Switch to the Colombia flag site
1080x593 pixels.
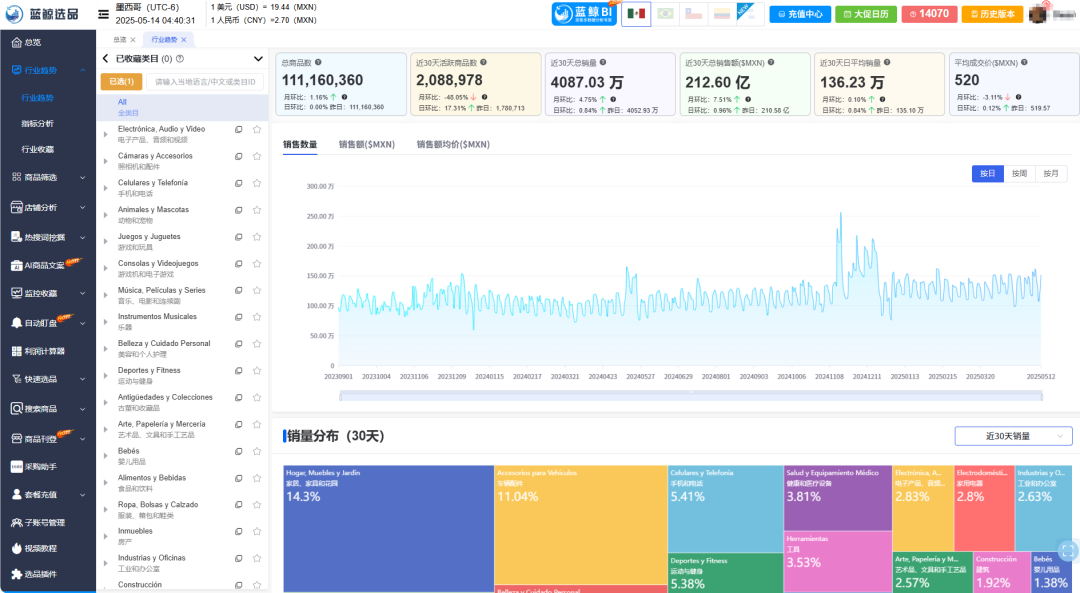coord(722,14)
